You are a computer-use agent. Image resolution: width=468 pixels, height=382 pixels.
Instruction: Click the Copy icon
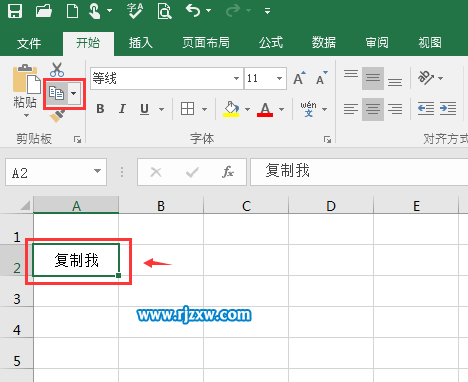[x=56, y=93]
